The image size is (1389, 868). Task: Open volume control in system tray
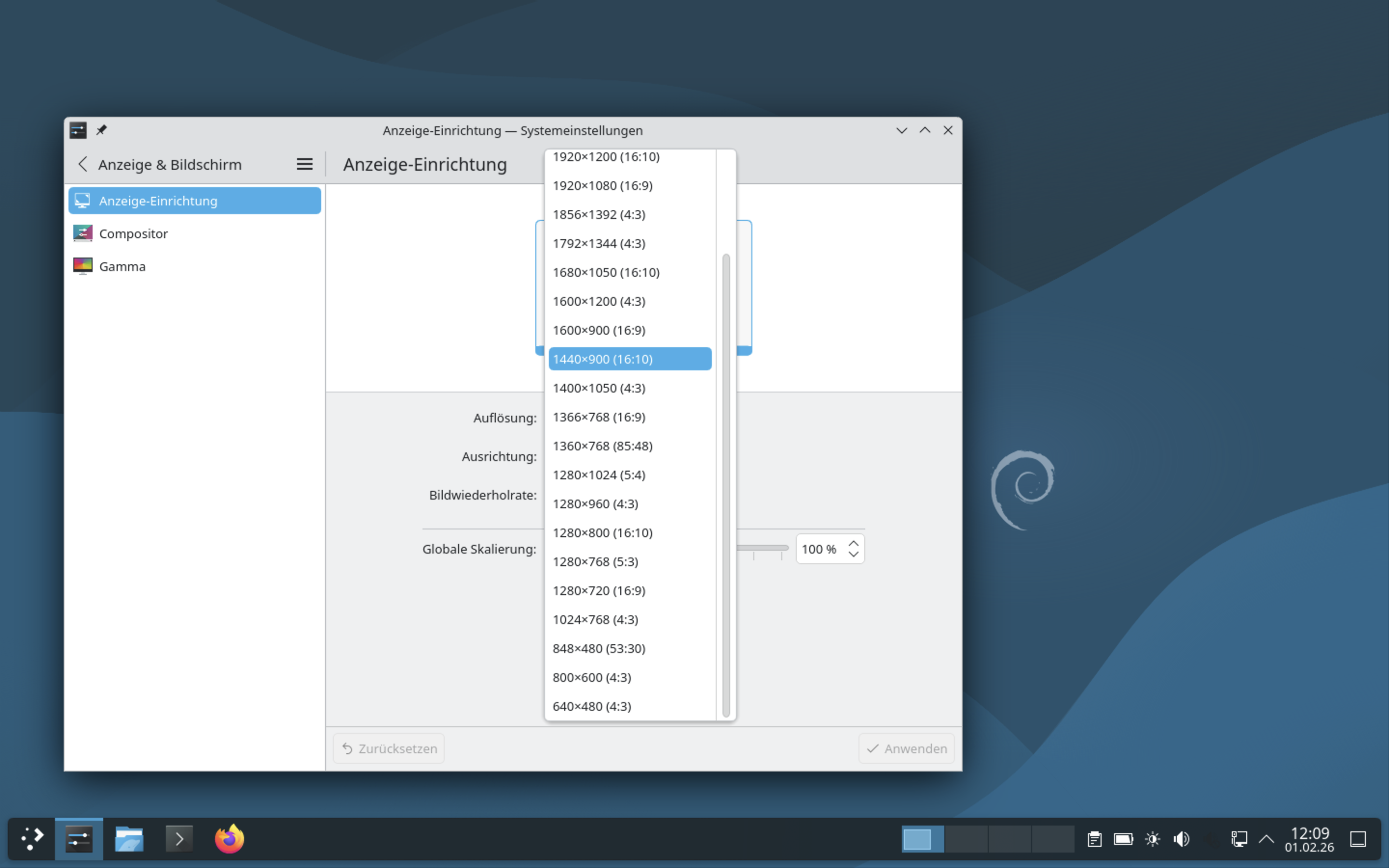(x=1181, y=839)
